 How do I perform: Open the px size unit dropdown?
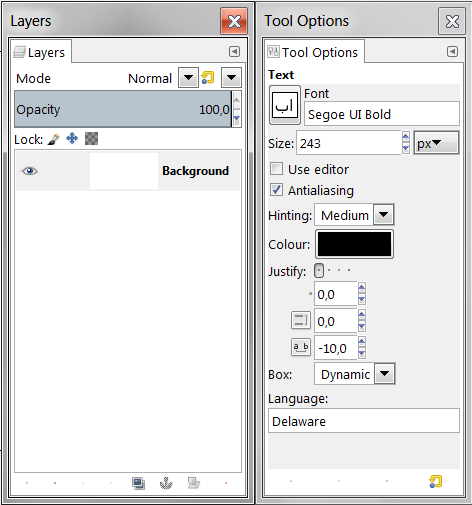point(436,143)
